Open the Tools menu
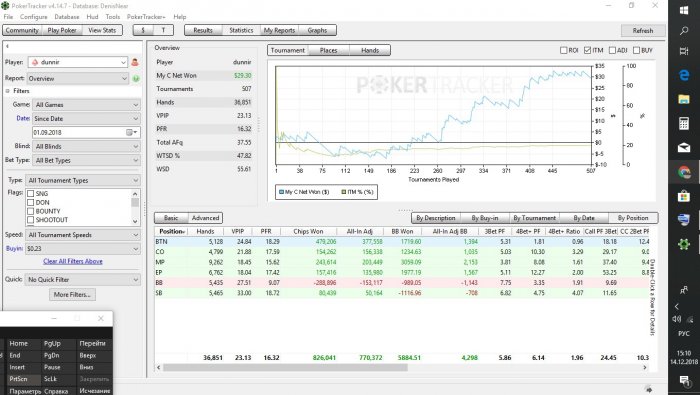700x395 pixels. pos(112,17)
